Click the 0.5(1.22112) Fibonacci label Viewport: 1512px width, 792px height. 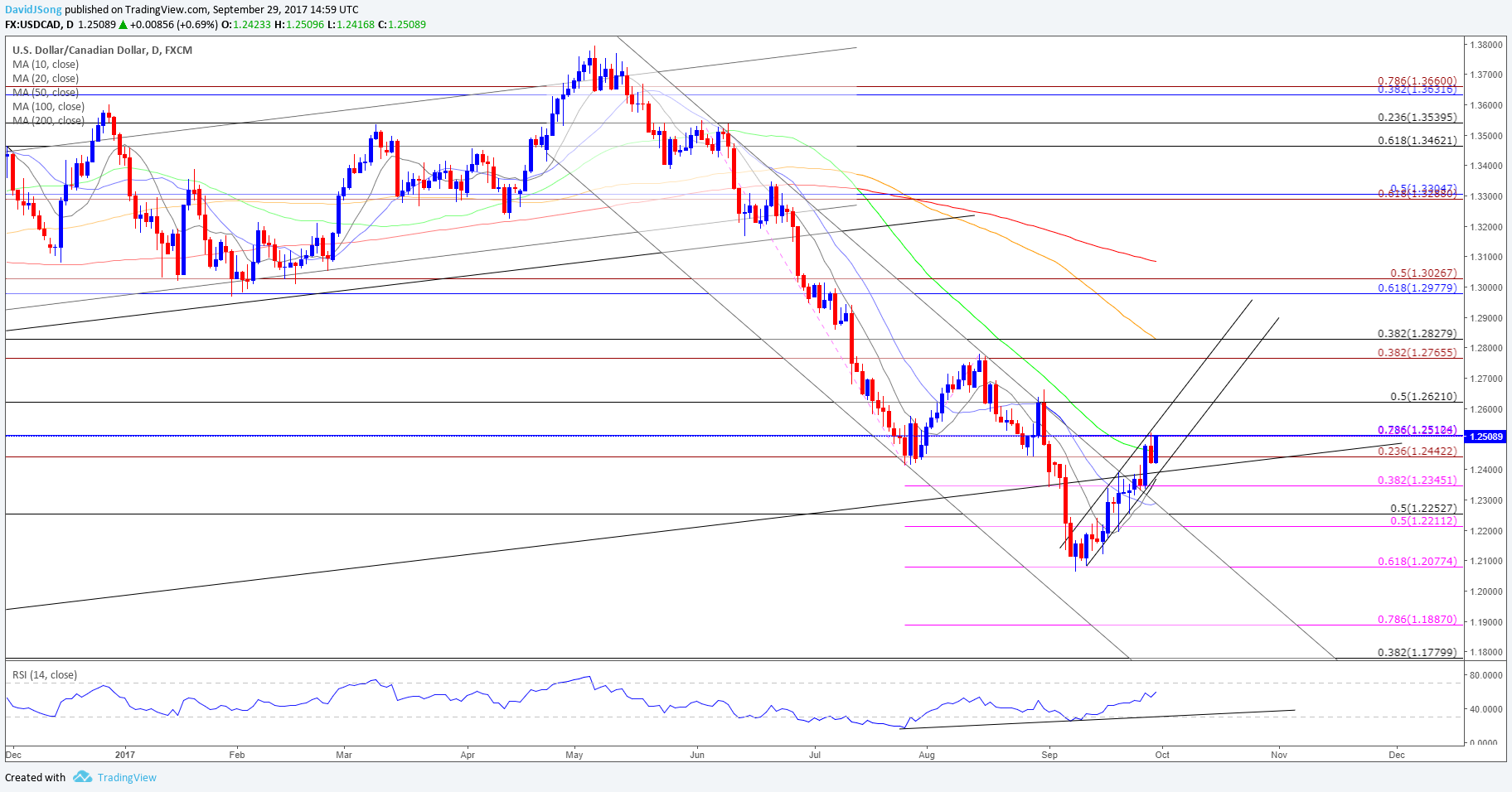(x=1423, y=521)
